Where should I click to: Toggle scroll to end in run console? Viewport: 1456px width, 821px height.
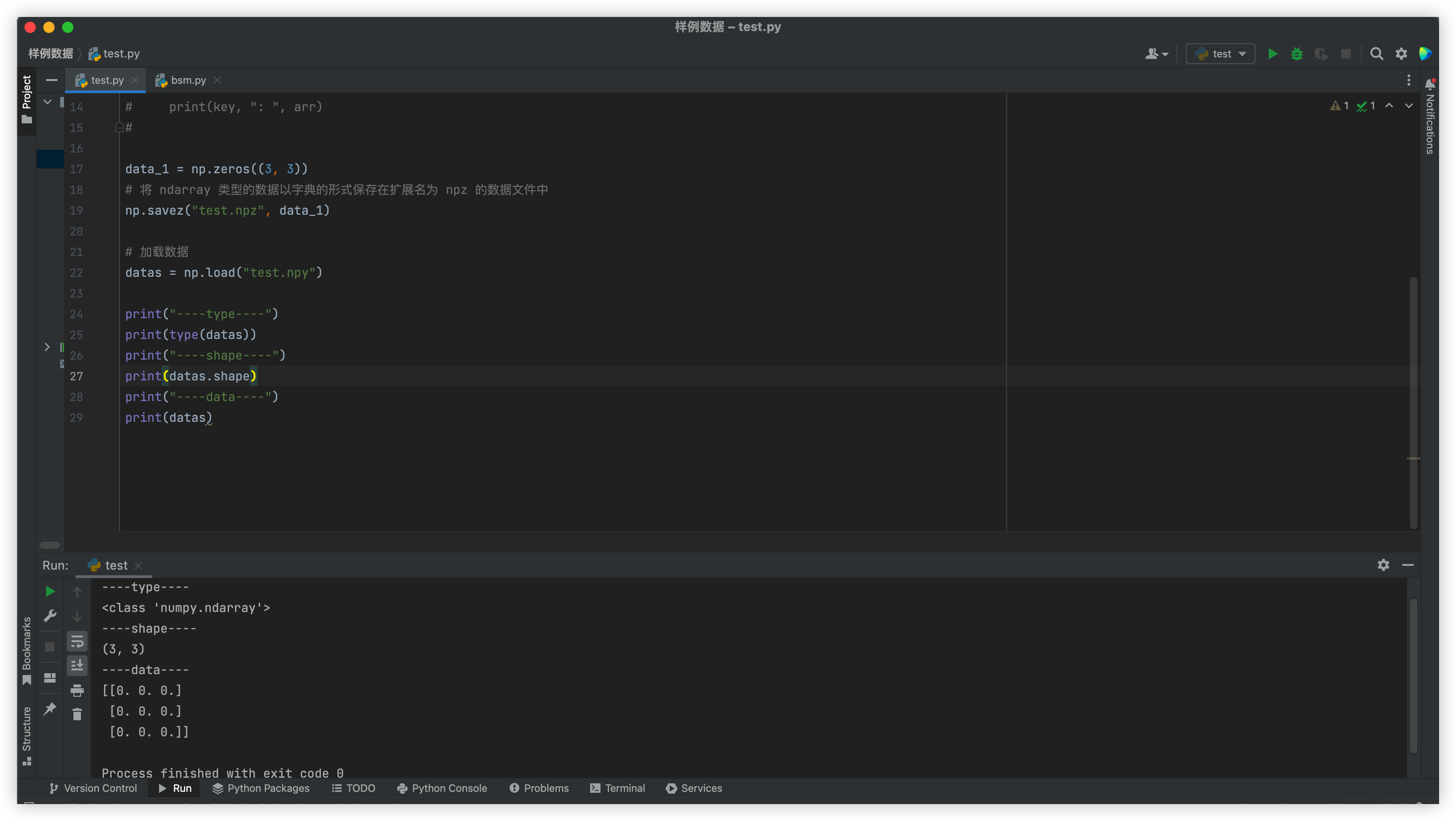[x=77, y=666]
